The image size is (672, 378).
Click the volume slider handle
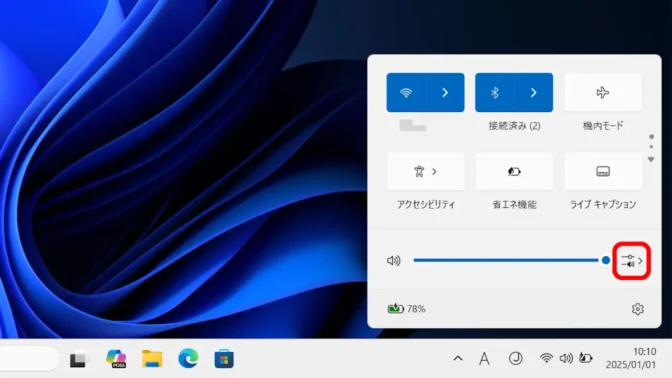tap(606, 260)
